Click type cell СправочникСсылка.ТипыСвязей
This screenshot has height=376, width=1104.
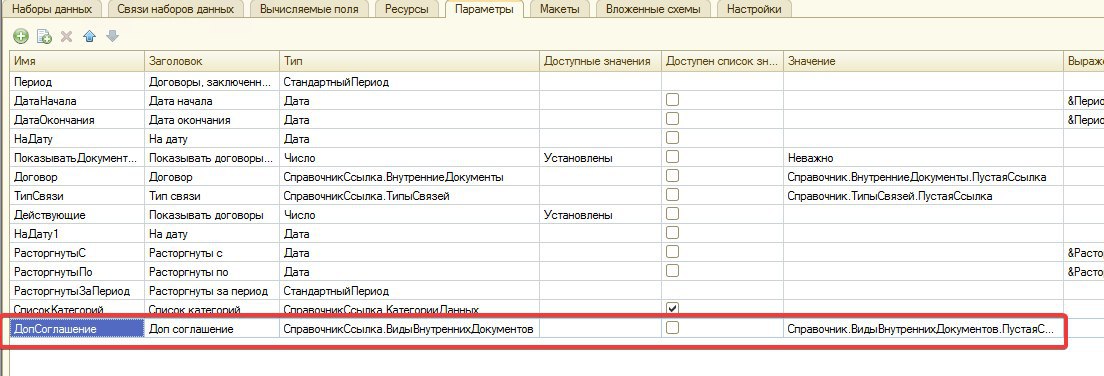click(x=409, y=196)
